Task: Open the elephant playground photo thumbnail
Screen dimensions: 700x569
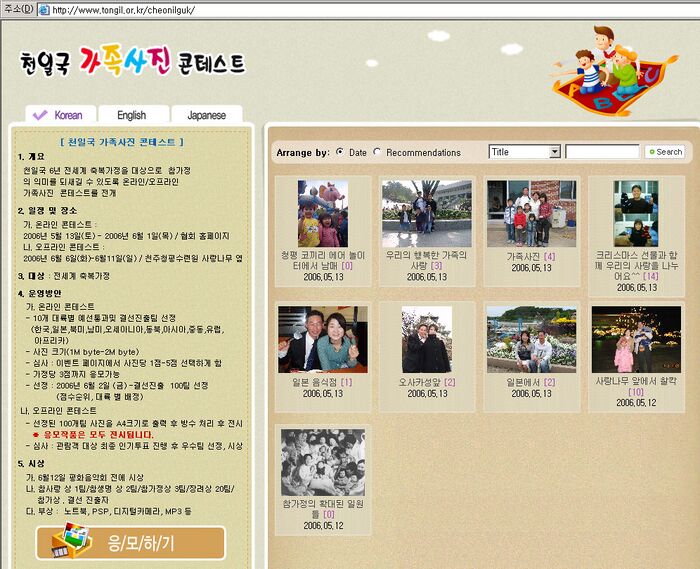Action: pos(323,213)
